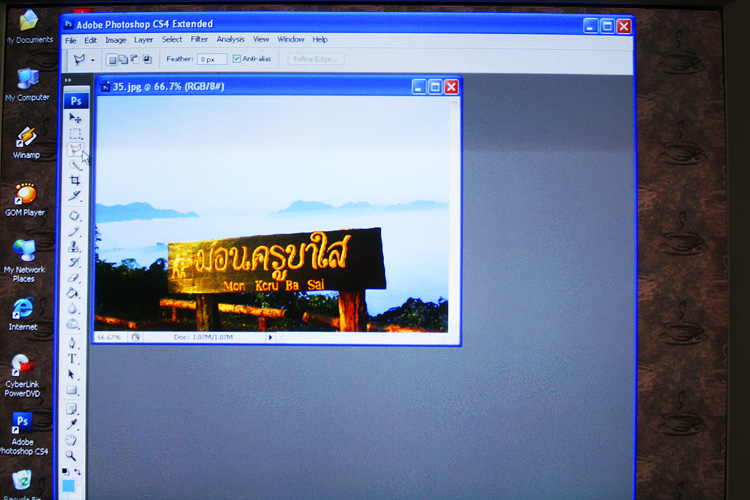The image size is (750, 500).
Task: Select the Notes tool
Action: 72,409
